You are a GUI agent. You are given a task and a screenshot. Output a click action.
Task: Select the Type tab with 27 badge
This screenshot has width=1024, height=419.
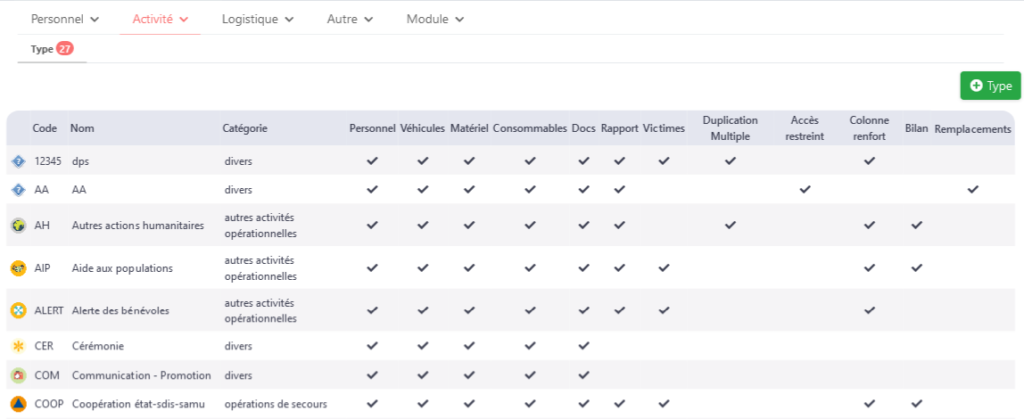pyautogui.click(x=52, y=49)
